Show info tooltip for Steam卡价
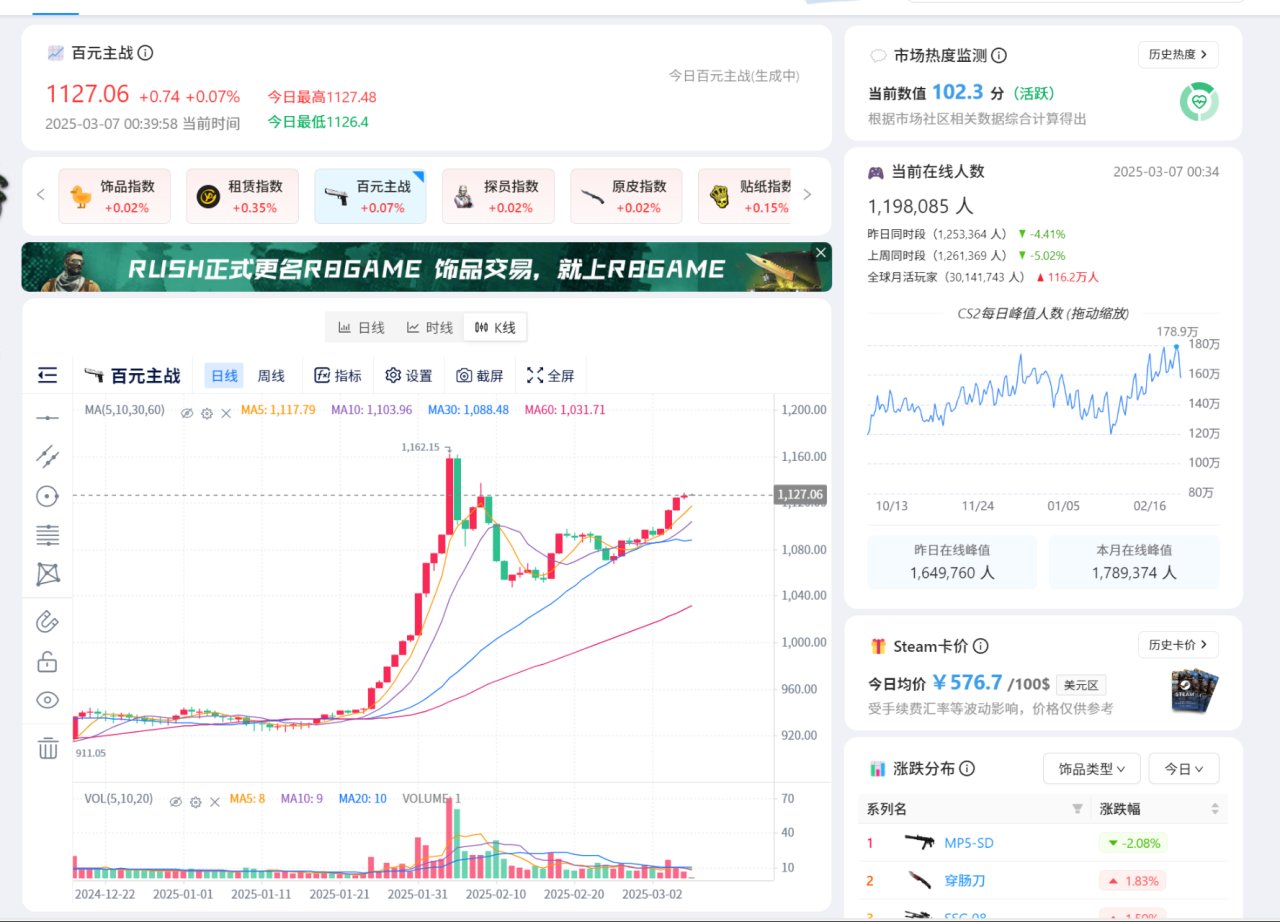 coord(981,646)
